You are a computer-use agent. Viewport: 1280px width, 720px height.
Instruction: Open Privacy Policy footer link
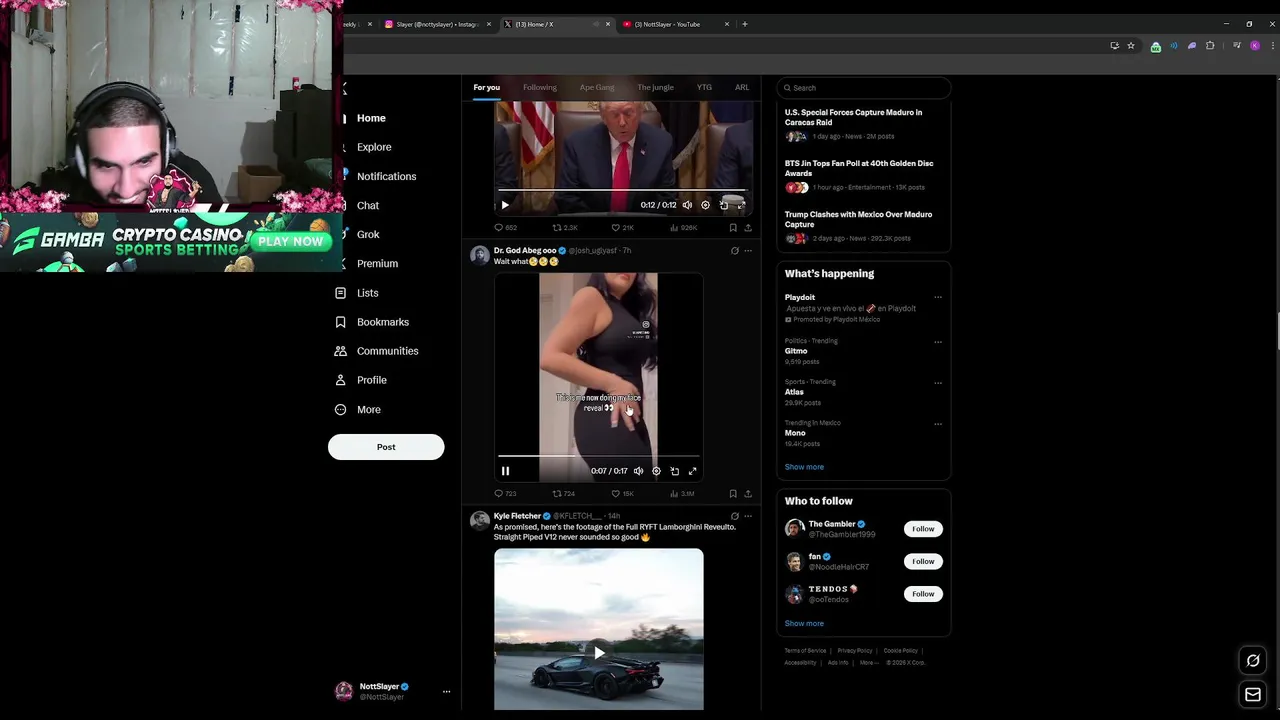click(x=855, y=651)
